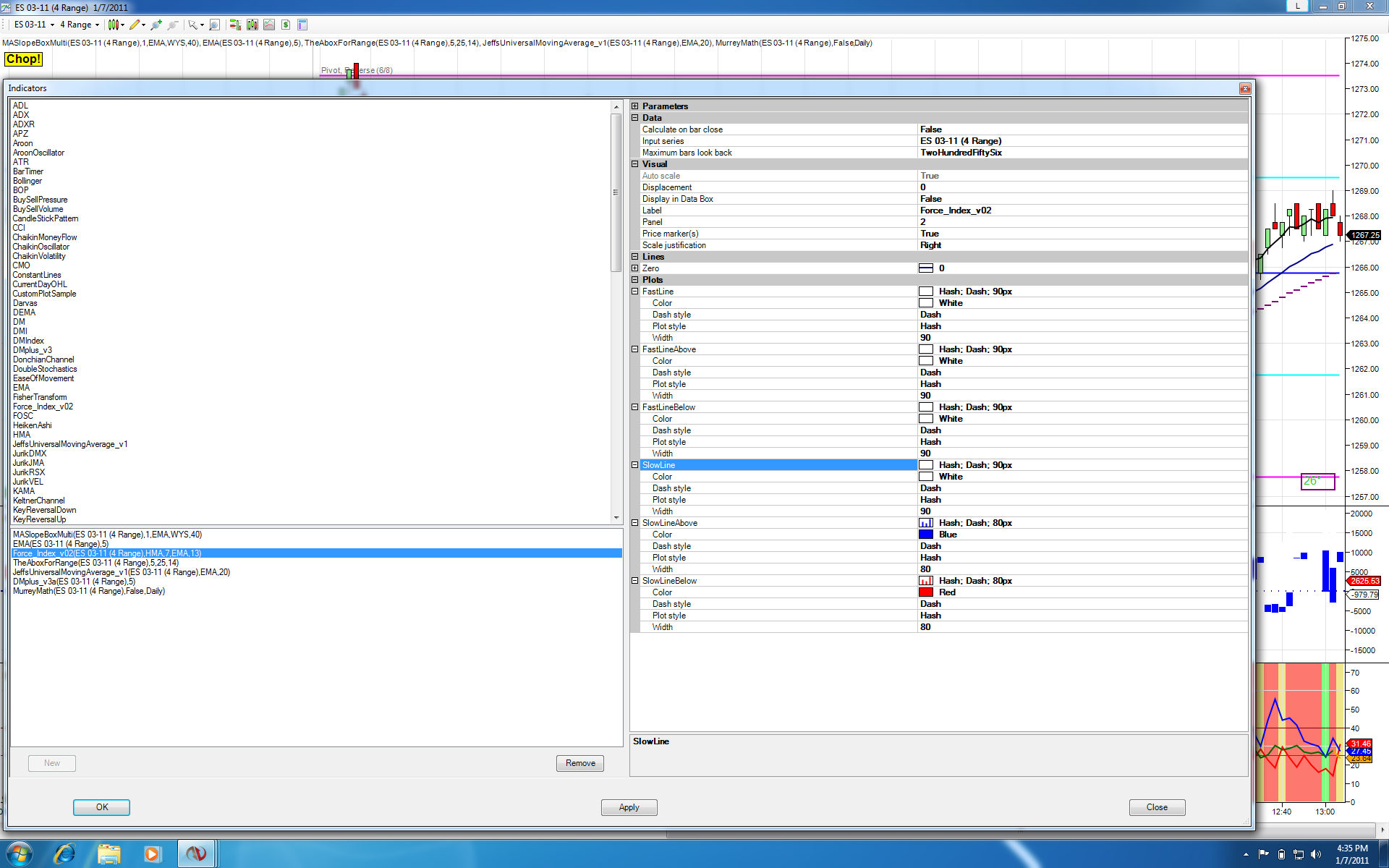
Task: Click the zoom out magnifier icon
Action: [173, 25]
